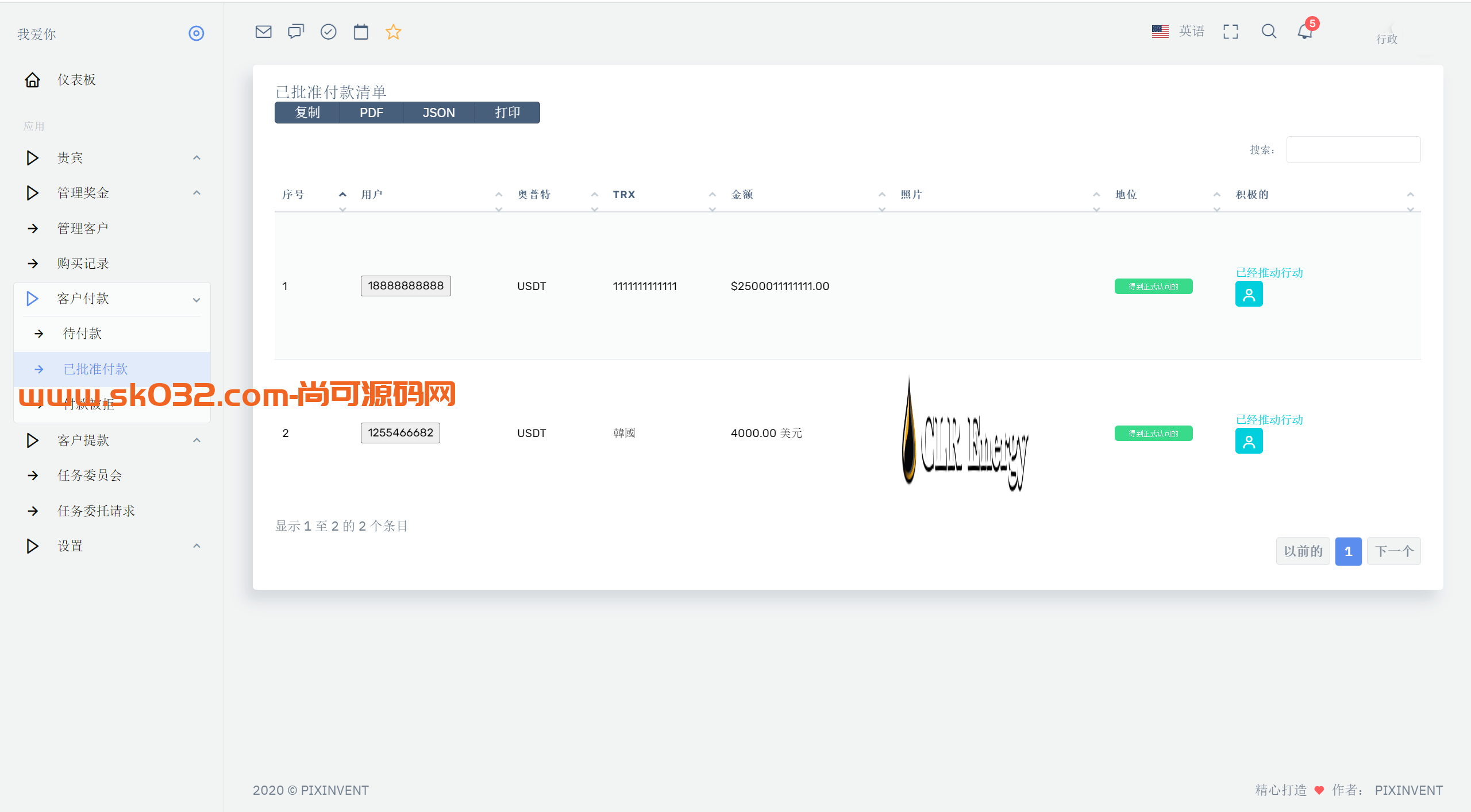
Task: Click the 复制 export button
Action: coord(307,113)
